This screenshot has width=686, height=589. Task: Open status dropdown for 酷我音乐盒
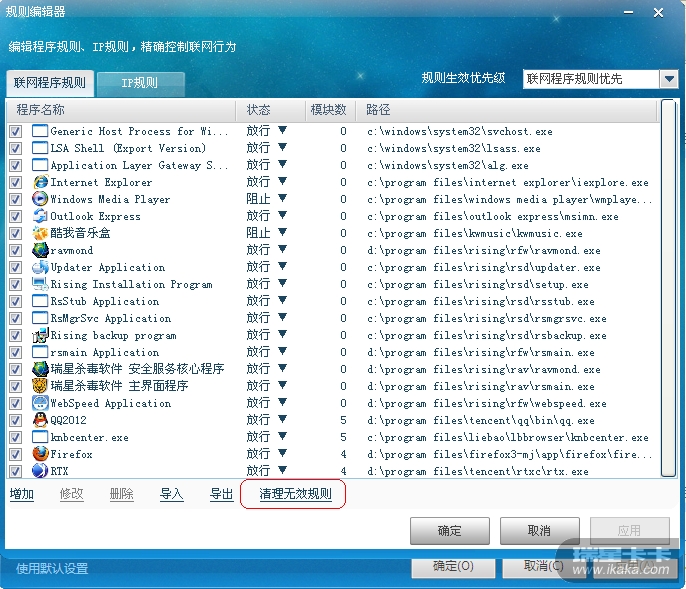click(283, 232)
